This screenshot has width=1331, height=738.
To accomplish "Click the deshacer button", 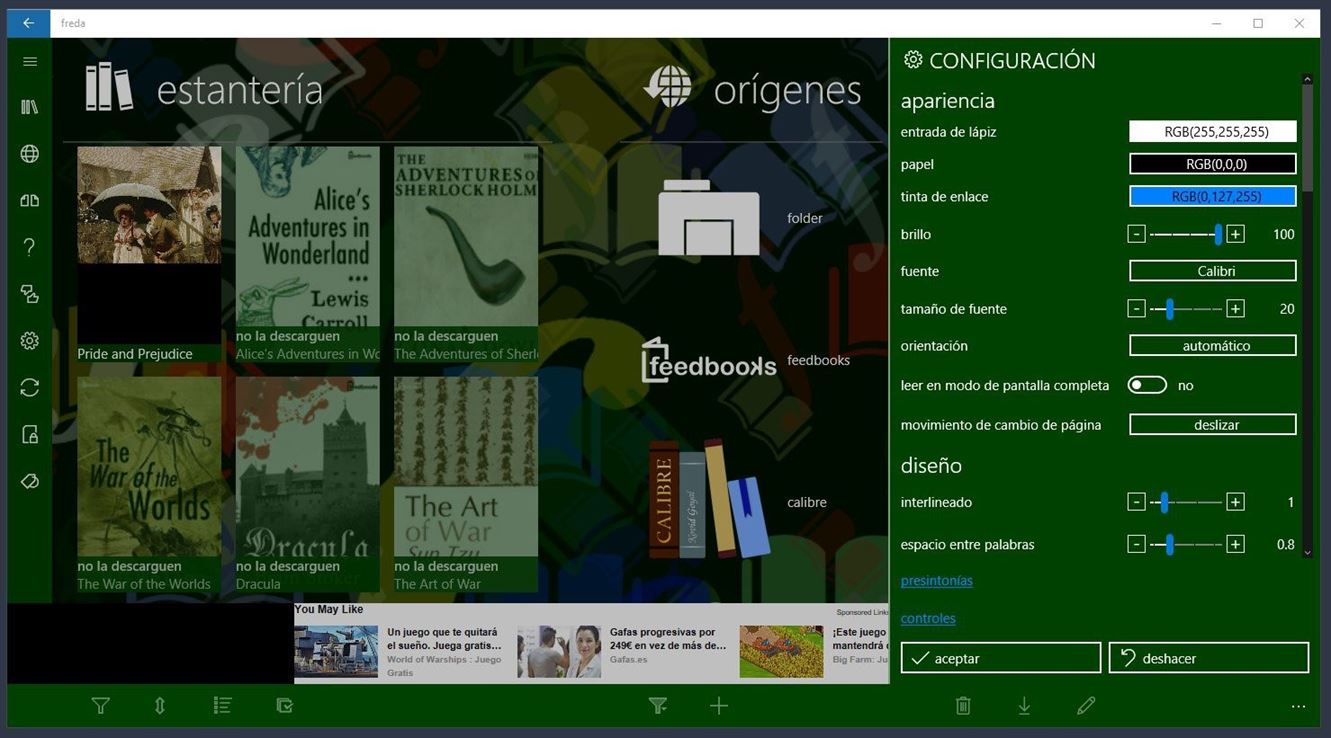I will pos(1209,658).
